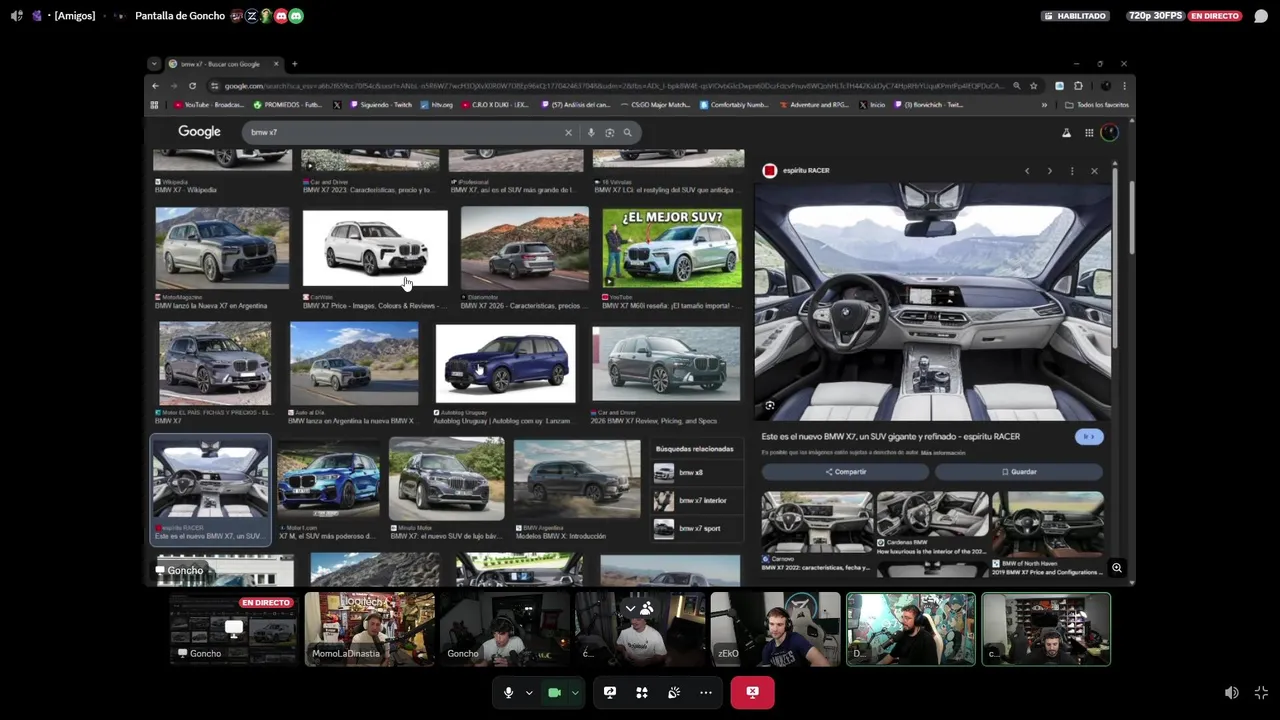
Task: Open the Comfortably Numb bookmark
Action: pos(734,105)
